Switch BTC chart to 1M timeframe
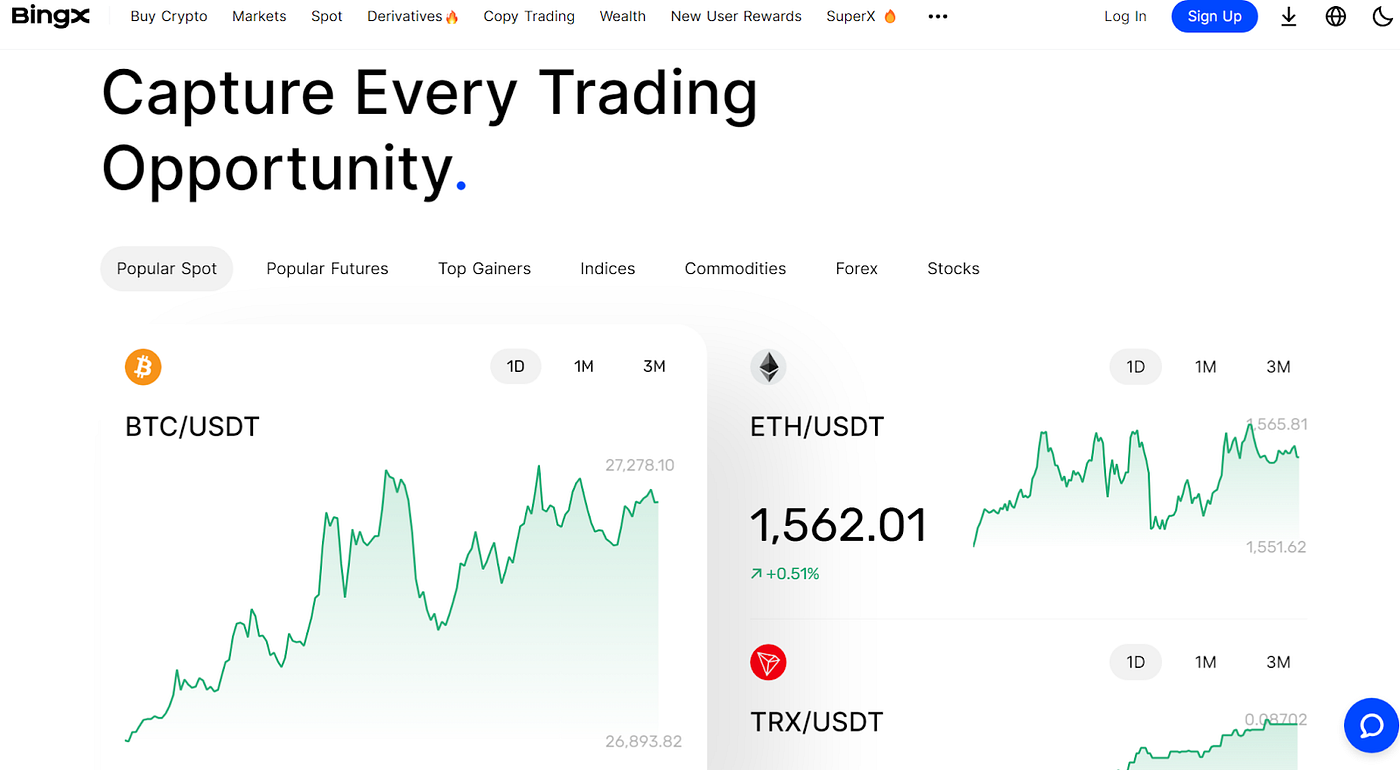Screen dimensions: 1400x770 coord(584,366)
